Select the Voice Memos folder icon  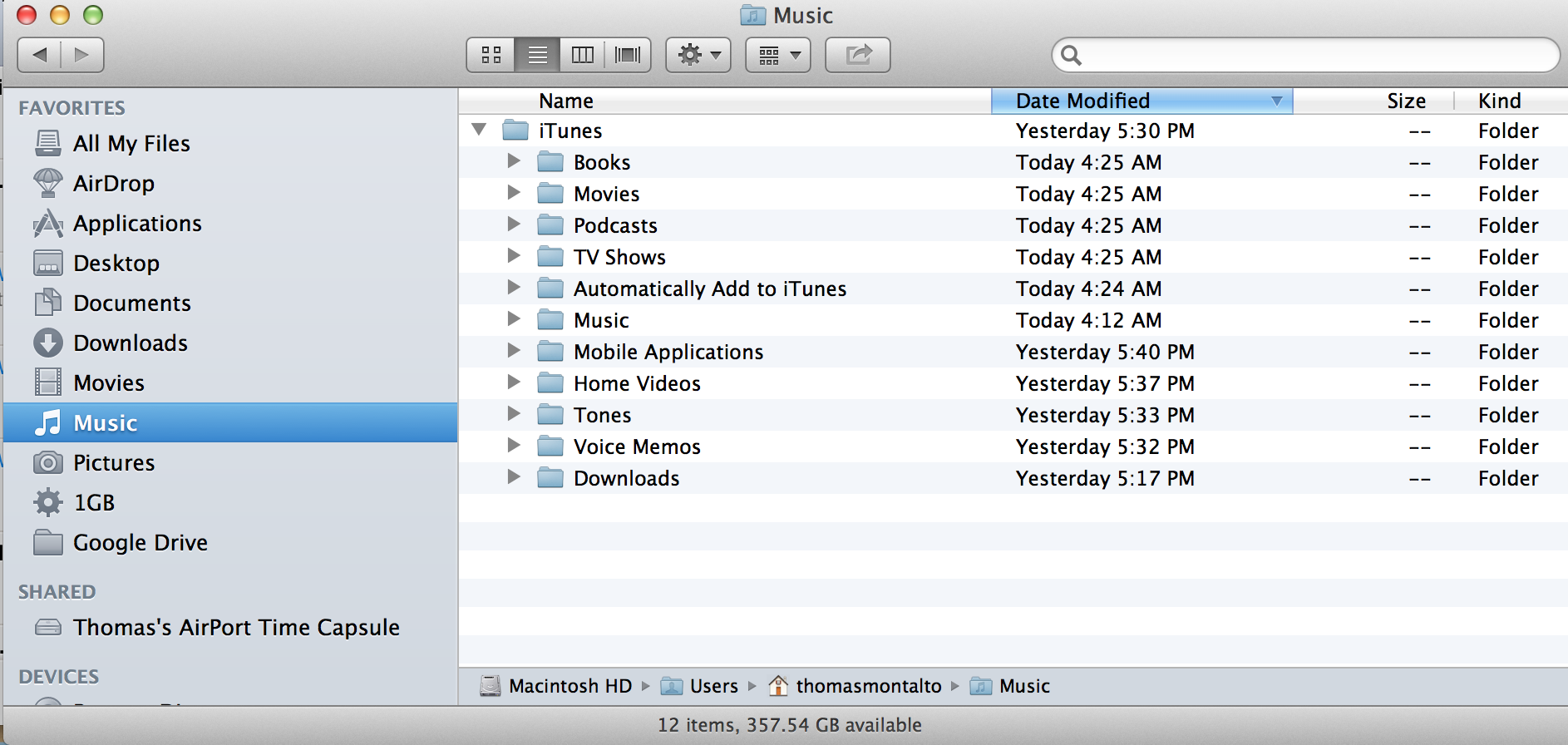[550, 447]
